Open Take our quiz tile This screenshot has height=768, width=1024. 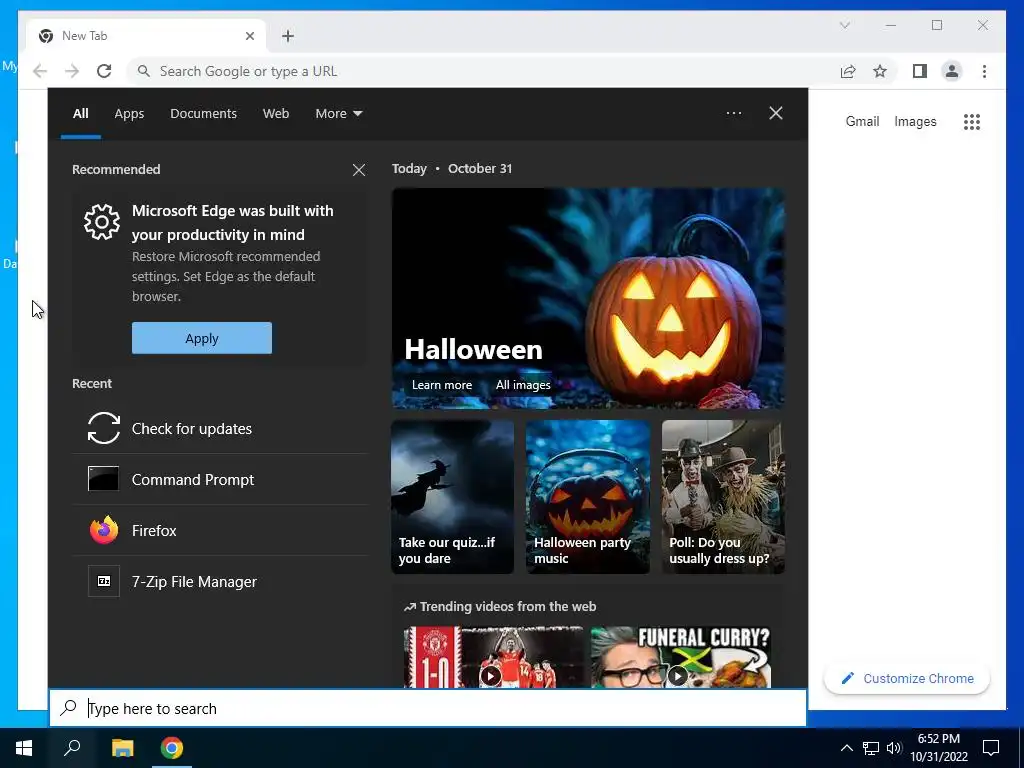click(x=453, y=497)
